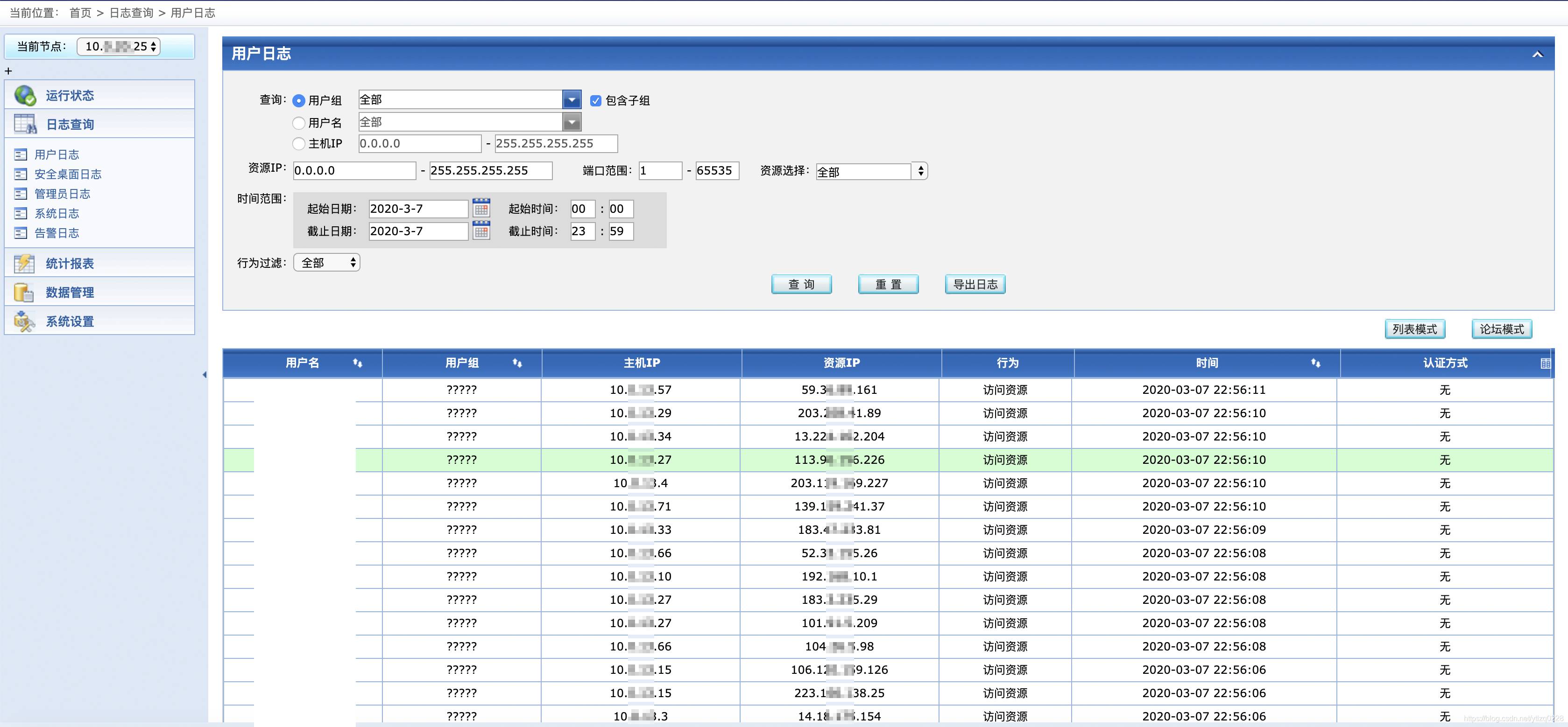Screen dimensions: 1568x727
Task: Open 数据管理 menu section
Action: 99,292
